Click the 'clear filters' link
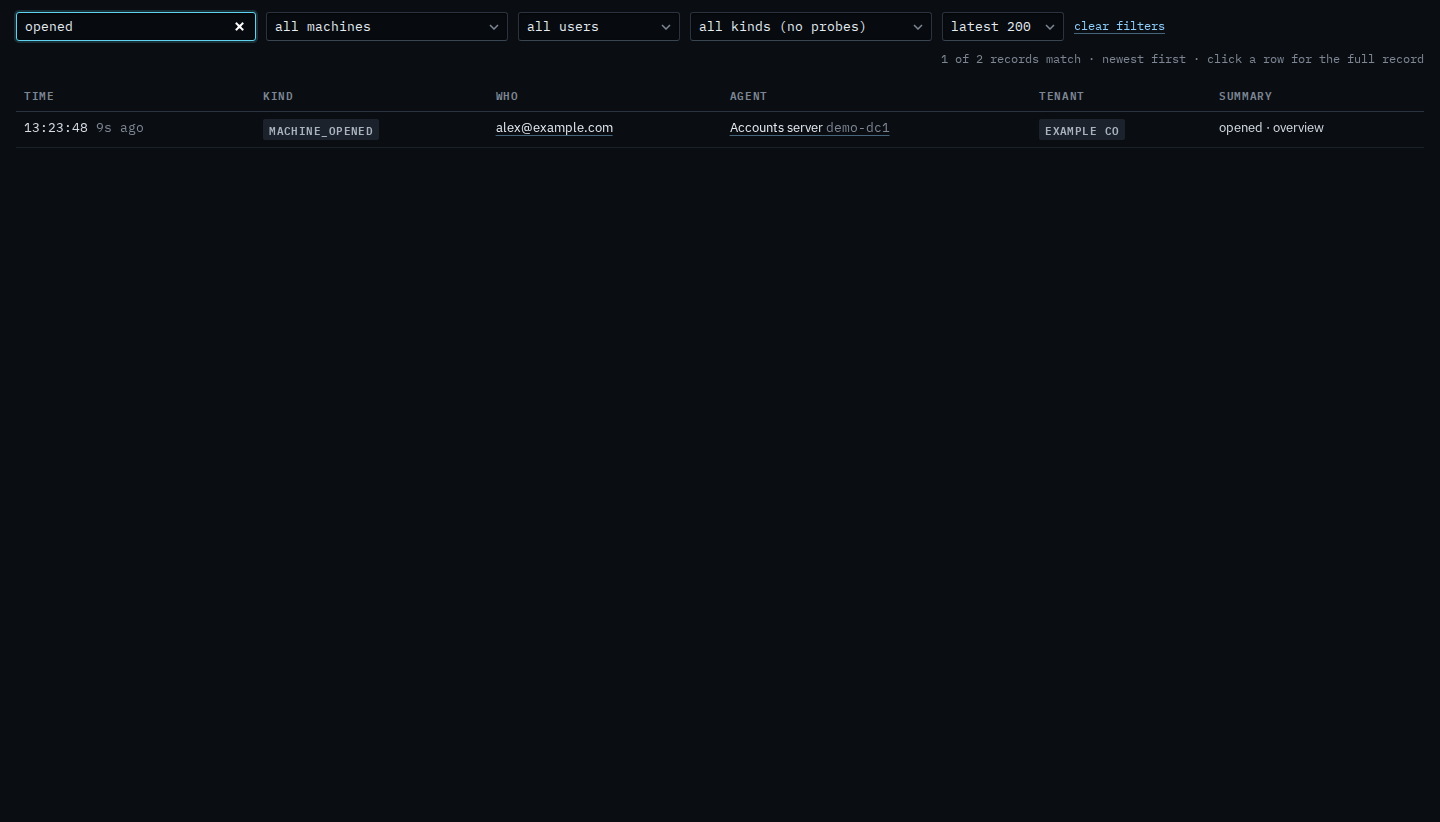This screenshot has height=822, width=1440. (1119, 26)
